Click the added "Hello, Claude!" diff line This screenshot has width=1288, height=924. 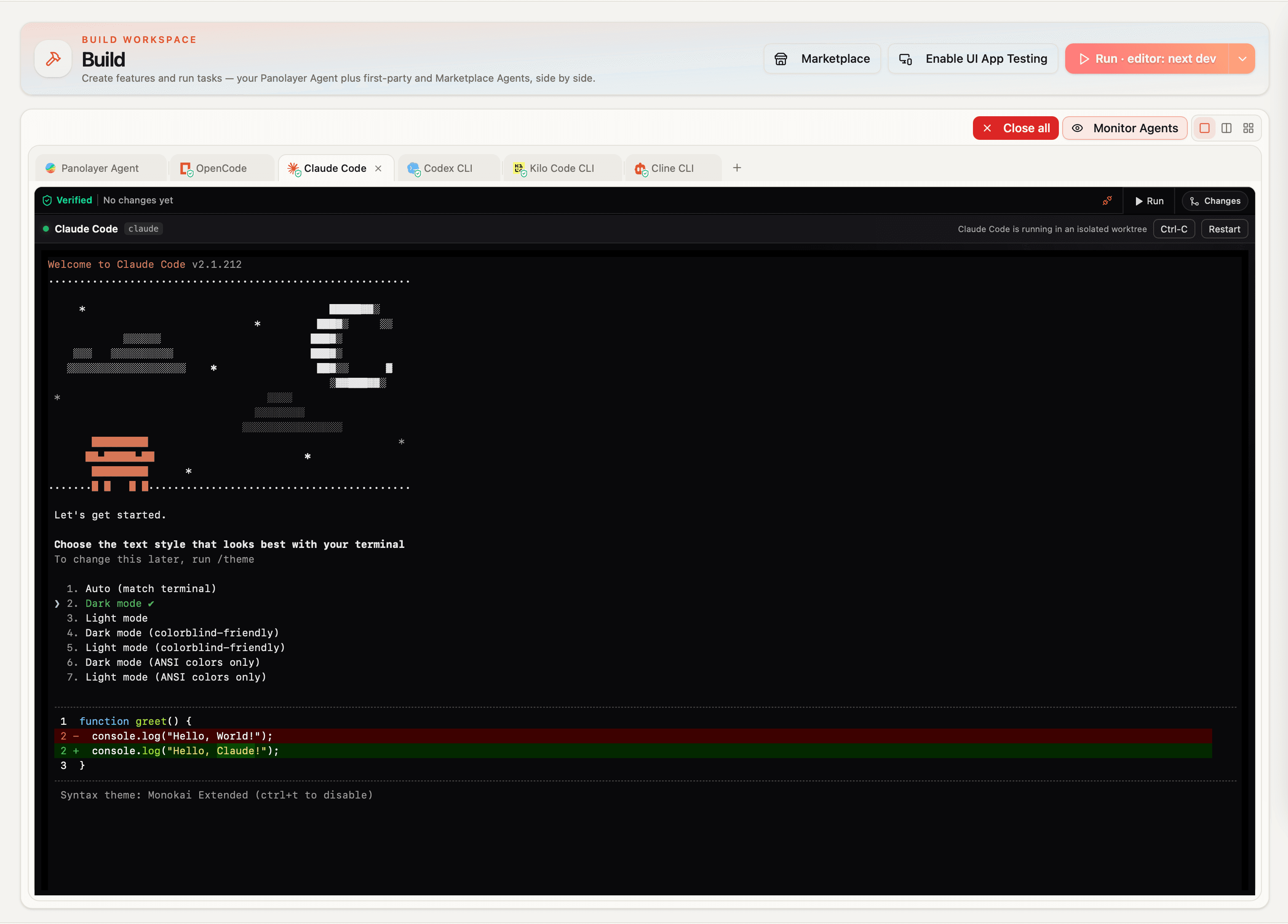click(633, 751)
